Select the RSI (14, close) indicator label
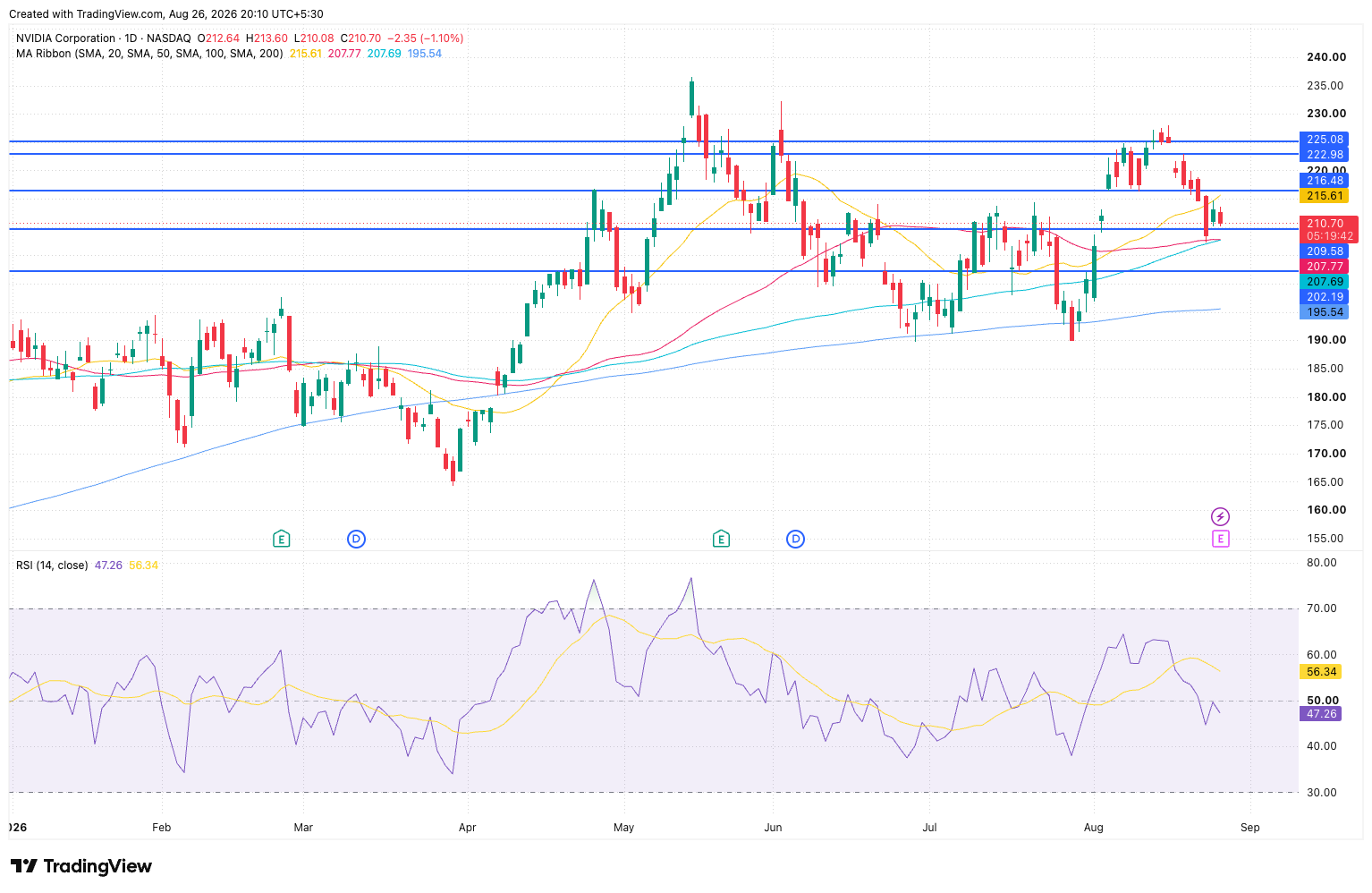1372x893 pixels. coord(52,566)
